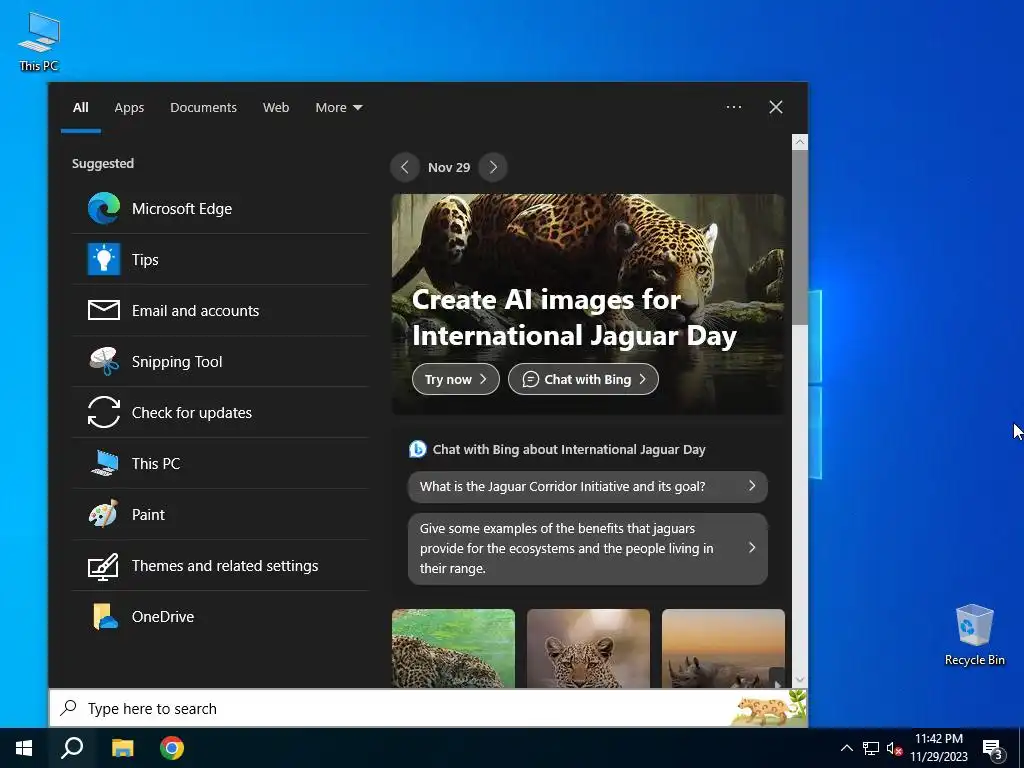Select the This PC desktop icon
The height and width of the screenshot is (768, 1024).
(39, 41)
